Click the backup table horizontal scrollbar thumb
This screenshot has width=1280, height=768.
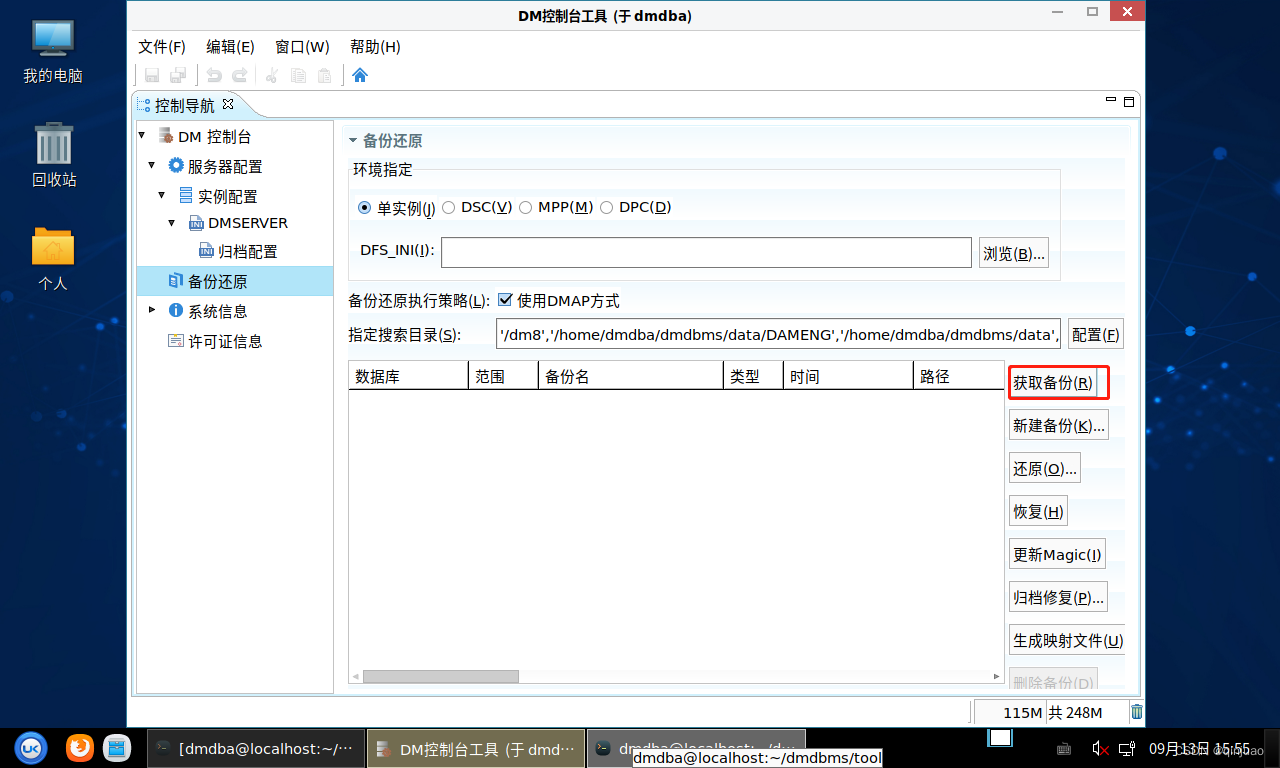[x=441, y=676]
